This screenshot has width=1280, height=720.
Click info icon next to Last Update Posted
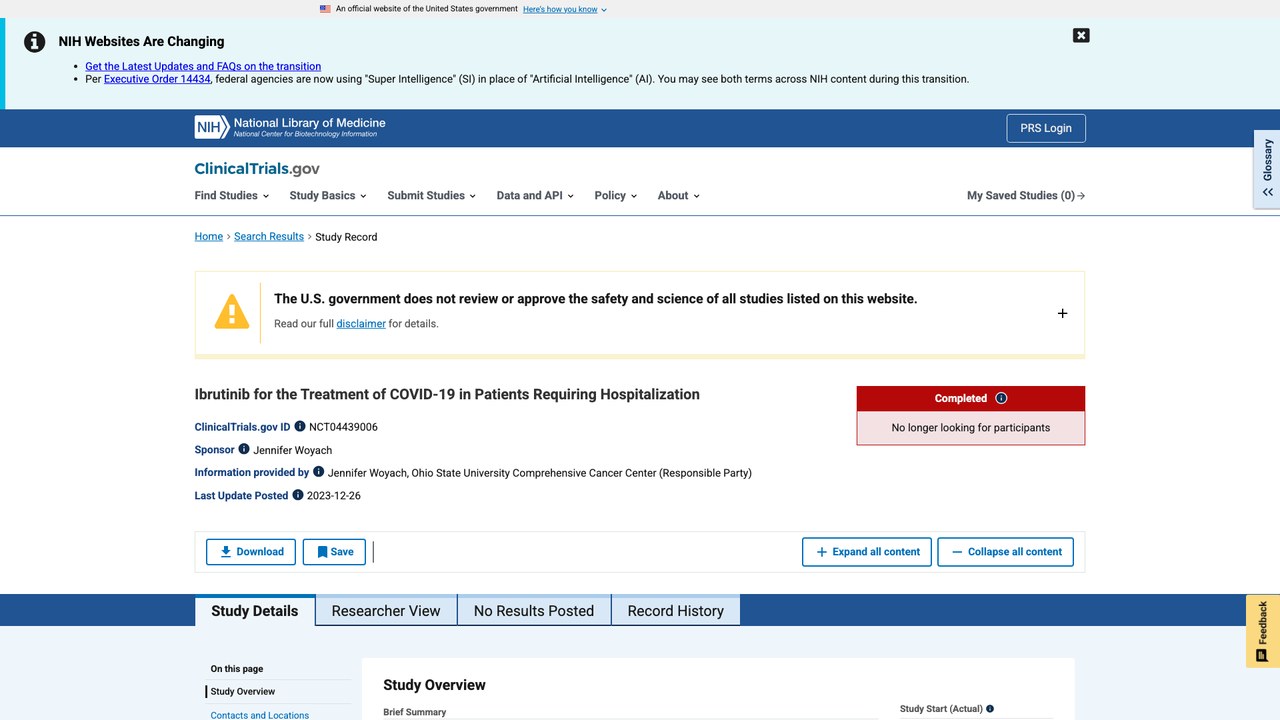(x=298, y=495)
